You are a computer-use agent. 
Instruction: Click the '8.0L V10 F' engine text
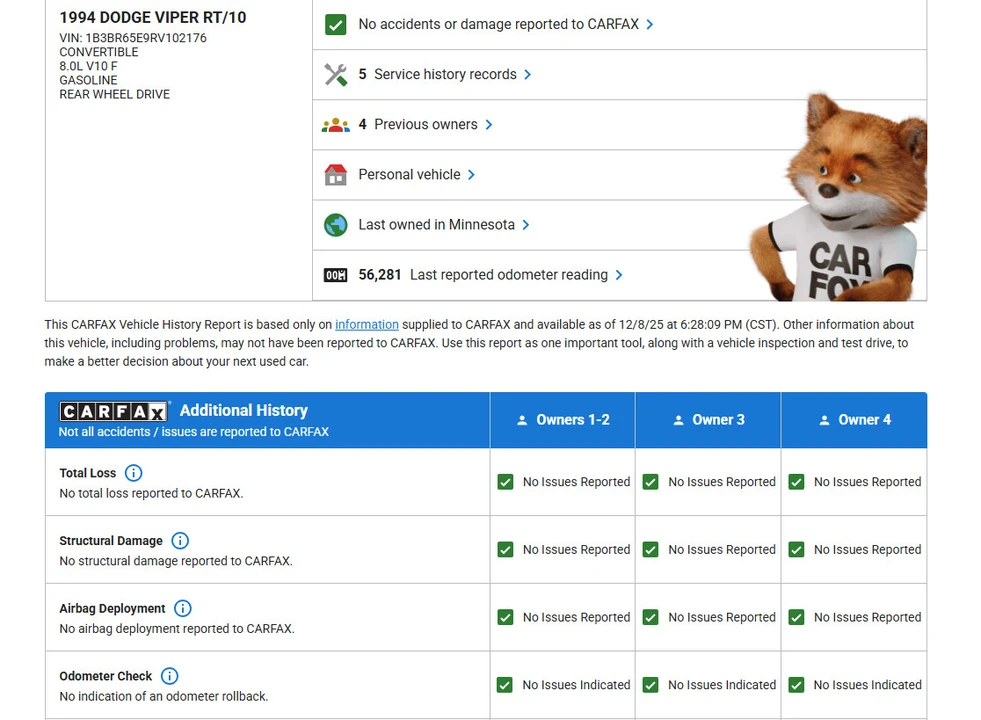click(x=88, y=66)
